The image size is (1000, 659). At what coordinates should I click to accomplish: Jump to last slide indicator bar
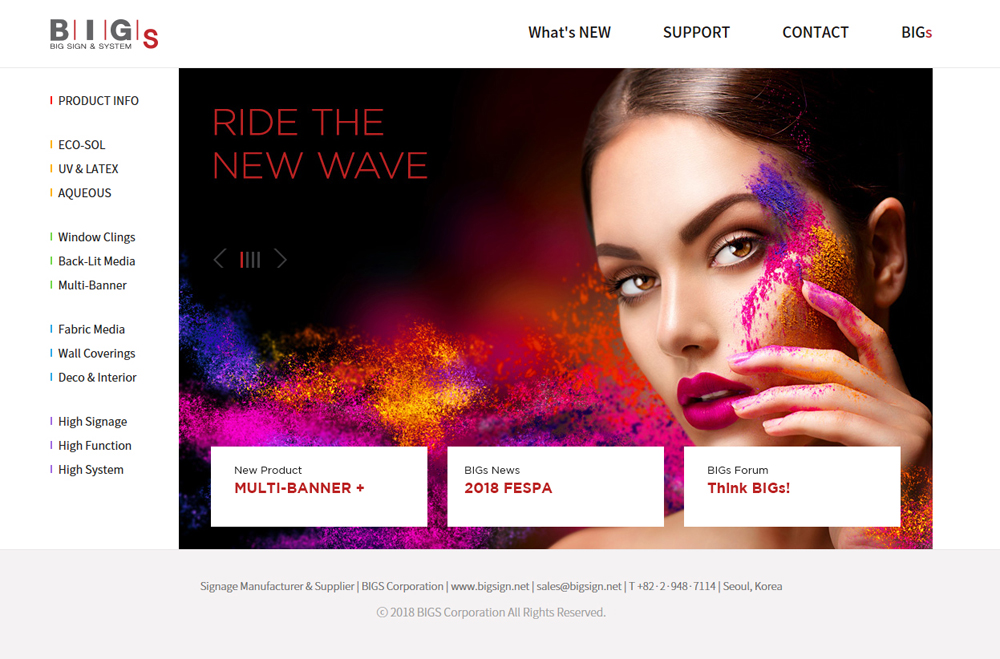pyautogui.click(x=258, y=260)
